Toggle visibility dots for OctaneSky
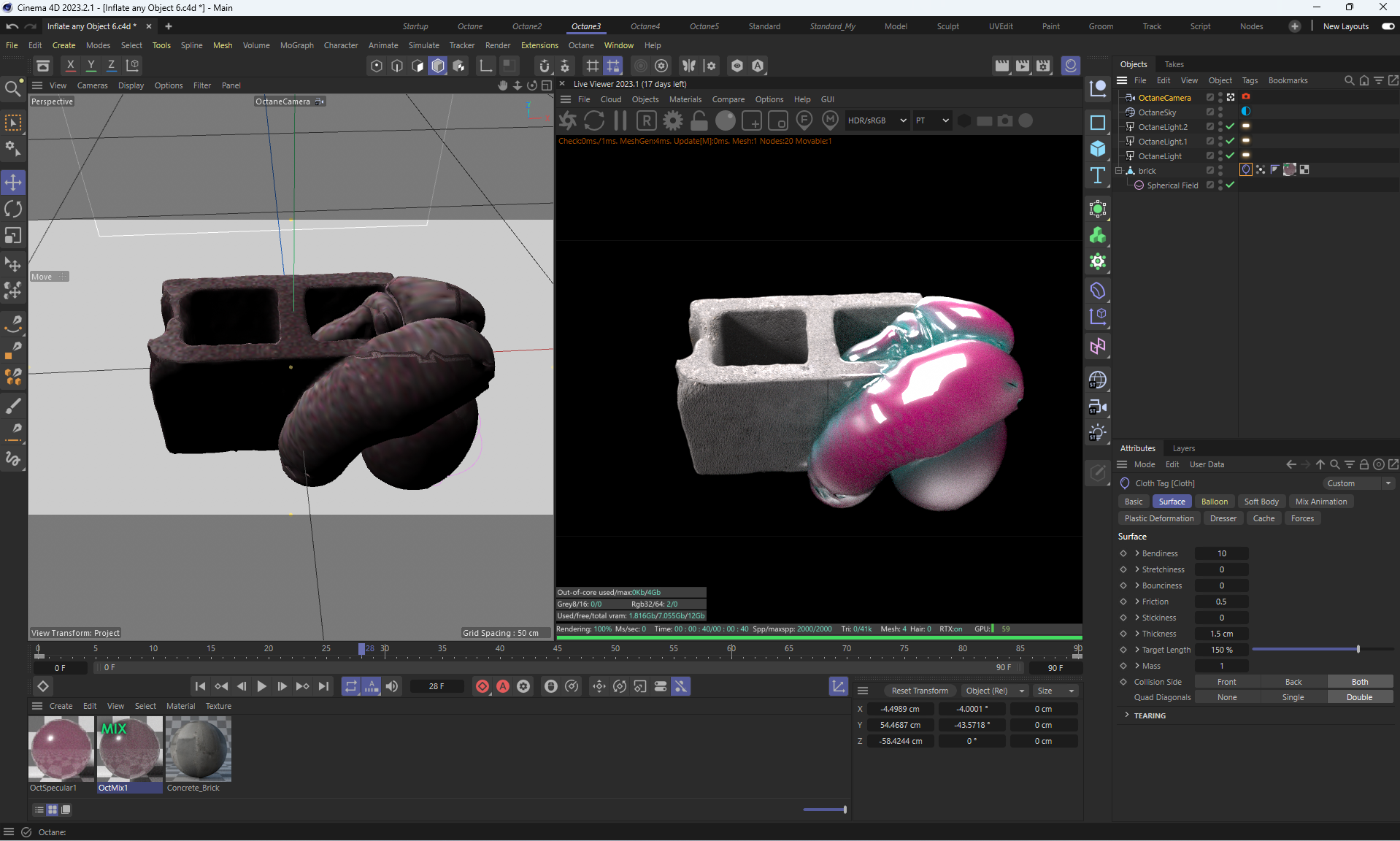 [x=1220, y=112]
